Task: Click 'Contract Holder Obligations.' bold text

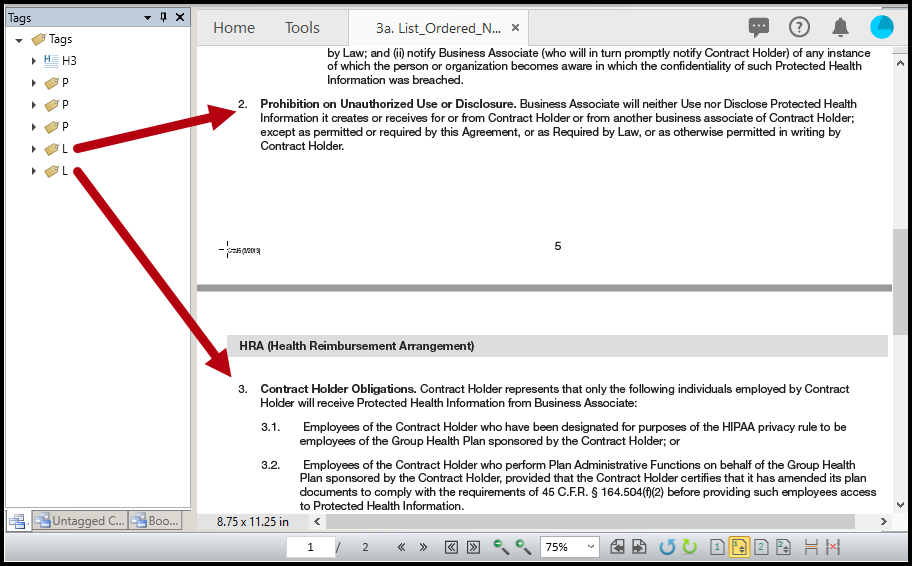Action: [x=339, y=389]
